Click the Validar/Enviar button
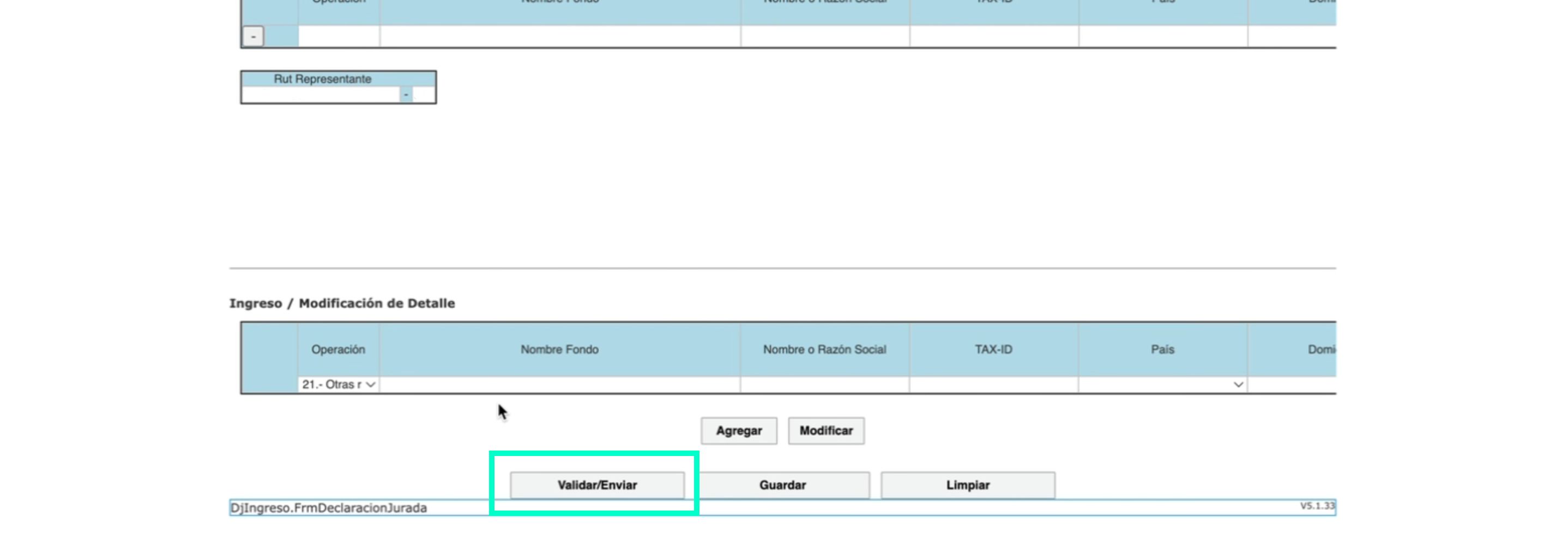This screenshot has width=1568, height=552. [x=596, y=485]
